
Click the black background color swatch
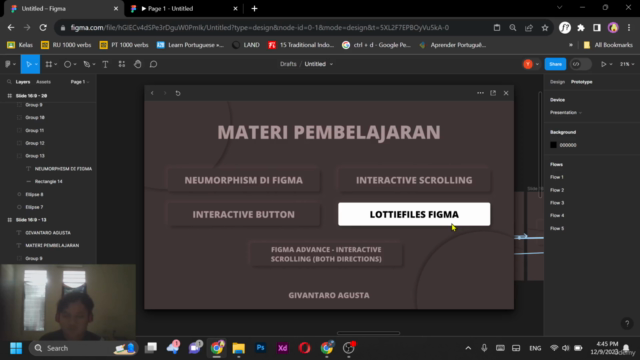(553, 145)
